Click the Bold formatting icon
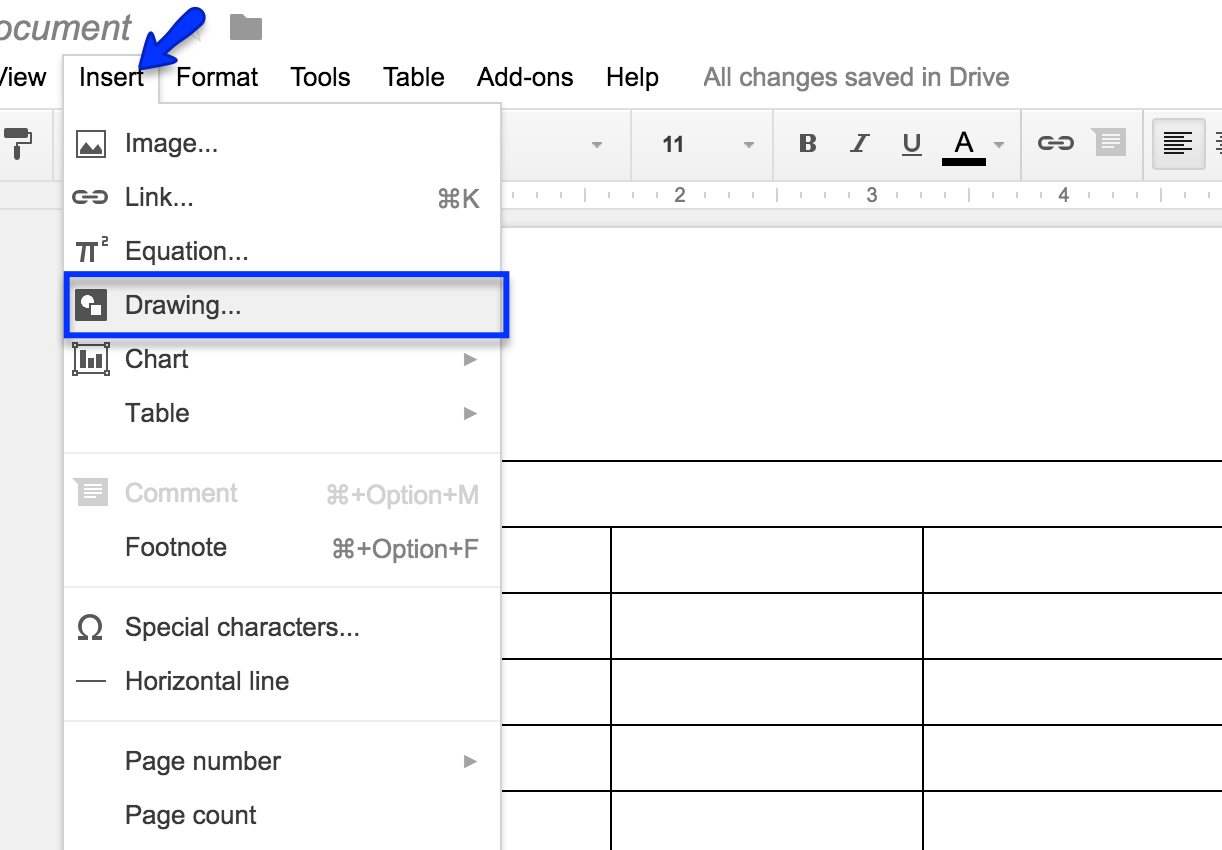 tap(808, 144)
